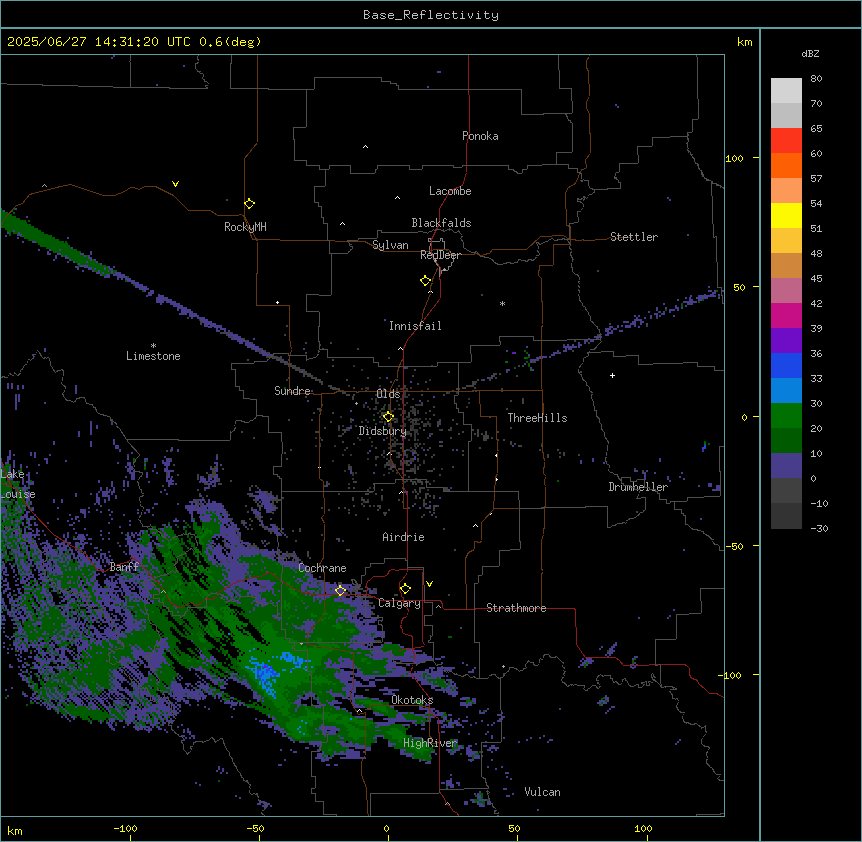Pick the brown 45-48 dBZ swatch

(786, 265)
